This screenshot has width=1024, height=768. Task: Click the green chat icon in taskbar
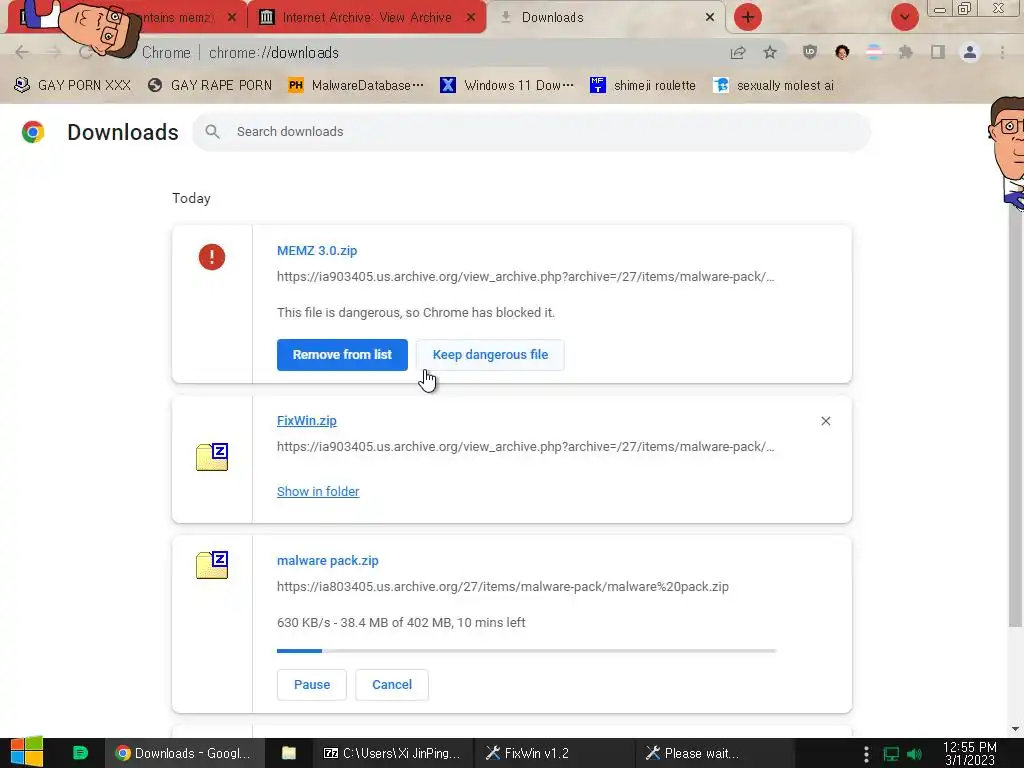(80, 753)
